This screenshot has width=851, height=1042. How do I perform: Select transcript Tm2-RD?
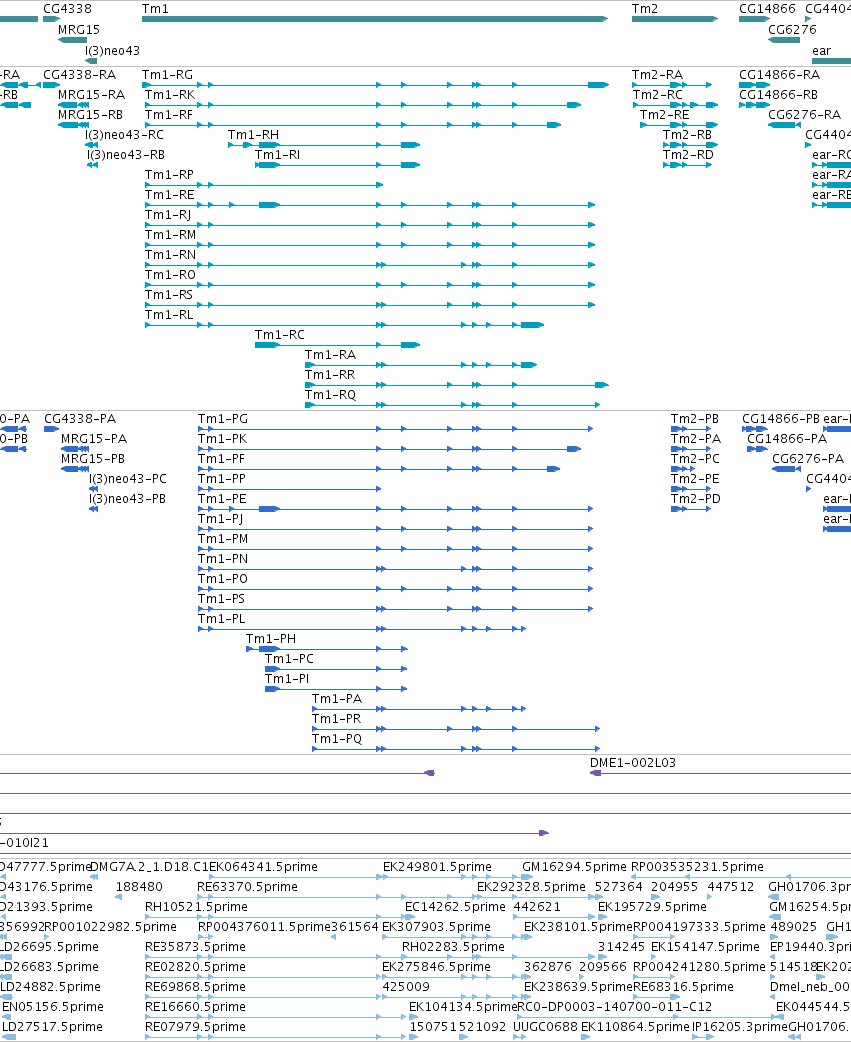pyautogui.click(x=688, y=165)
